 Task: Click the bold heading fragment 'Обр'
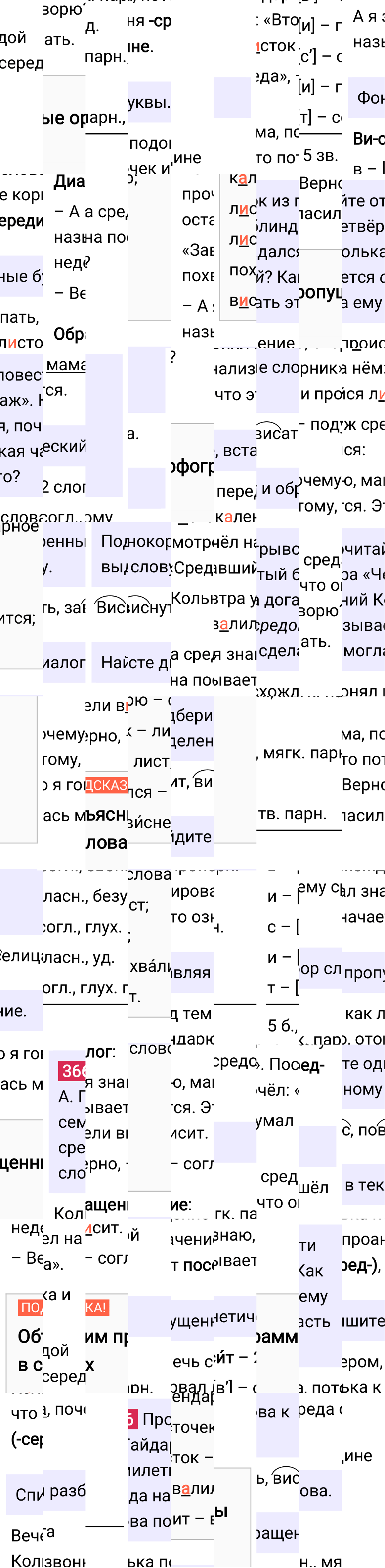[69, 334]
